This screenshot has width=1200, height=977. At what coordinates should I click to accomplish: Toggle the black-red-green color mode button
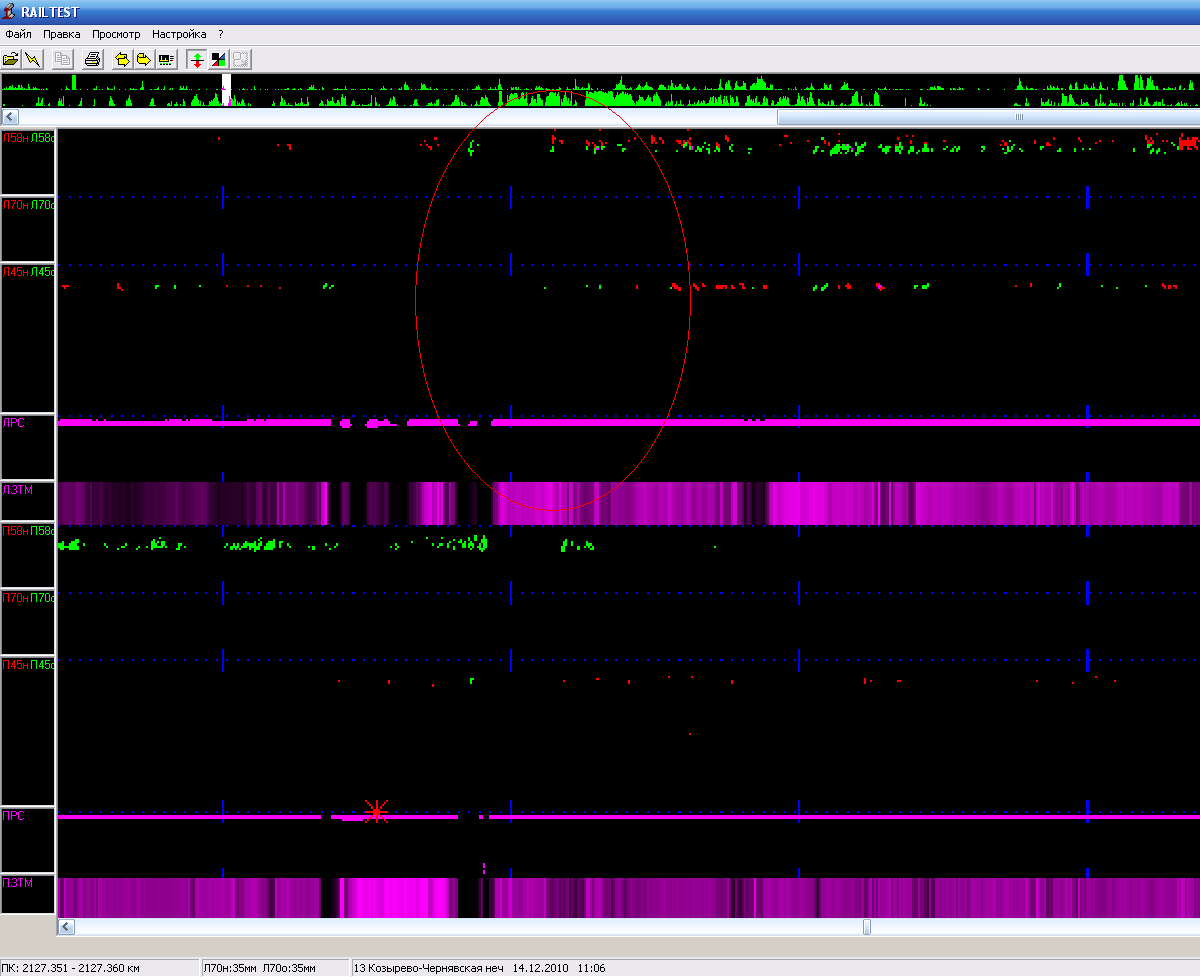pyautogui.click(x=219, y=59)
